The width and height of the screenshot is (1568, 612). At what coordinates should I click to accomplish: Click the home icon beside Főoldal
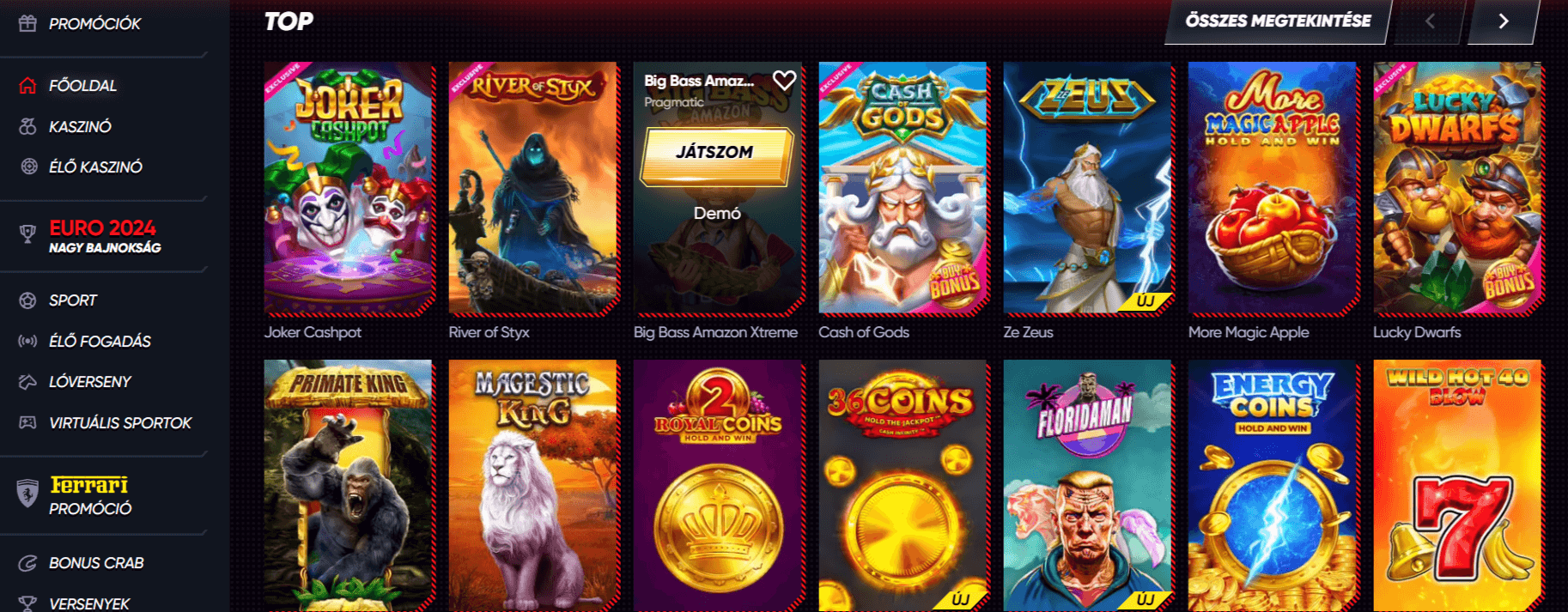coord(27,85)
